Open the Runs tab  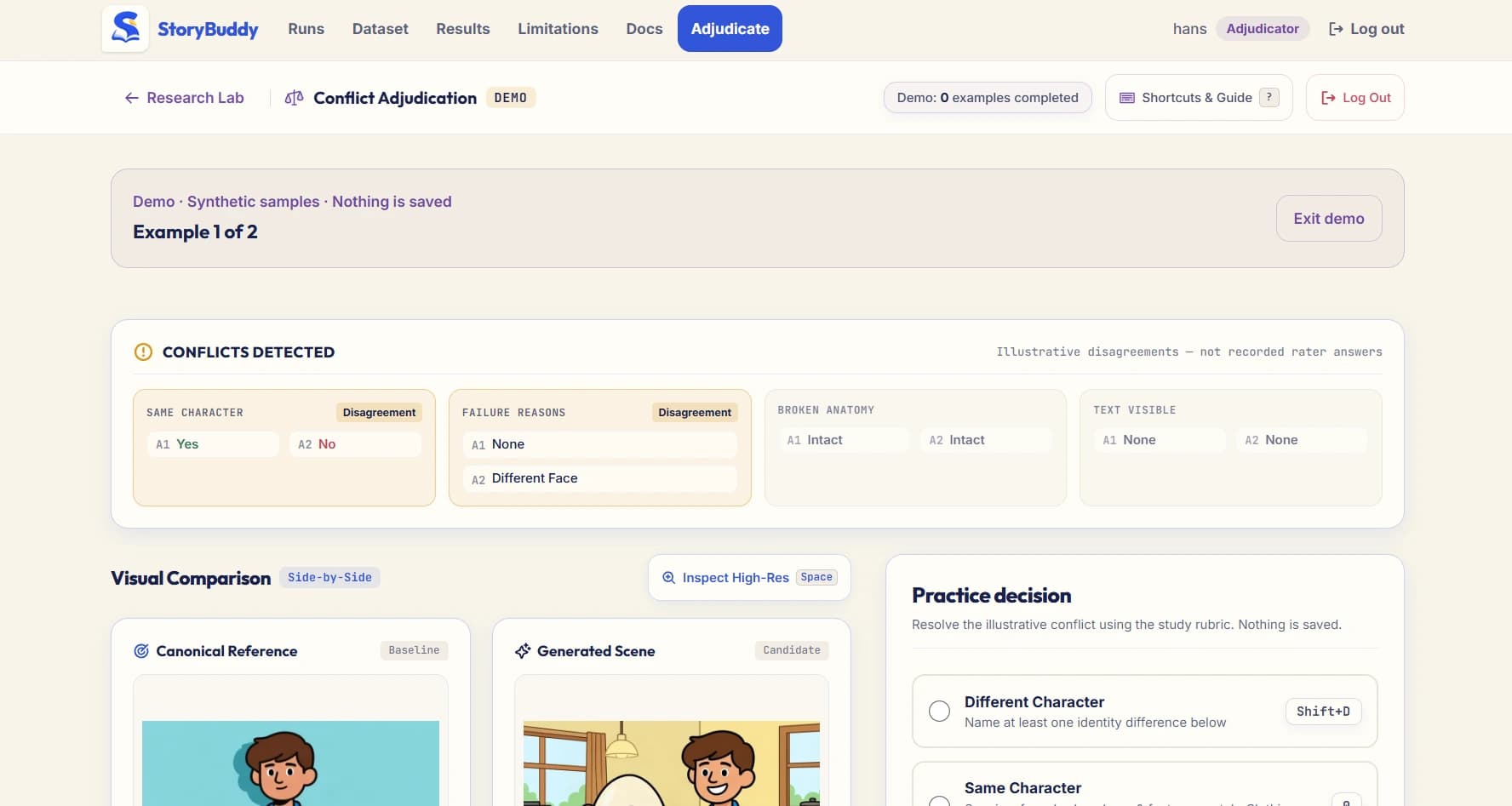pos(306,29)
